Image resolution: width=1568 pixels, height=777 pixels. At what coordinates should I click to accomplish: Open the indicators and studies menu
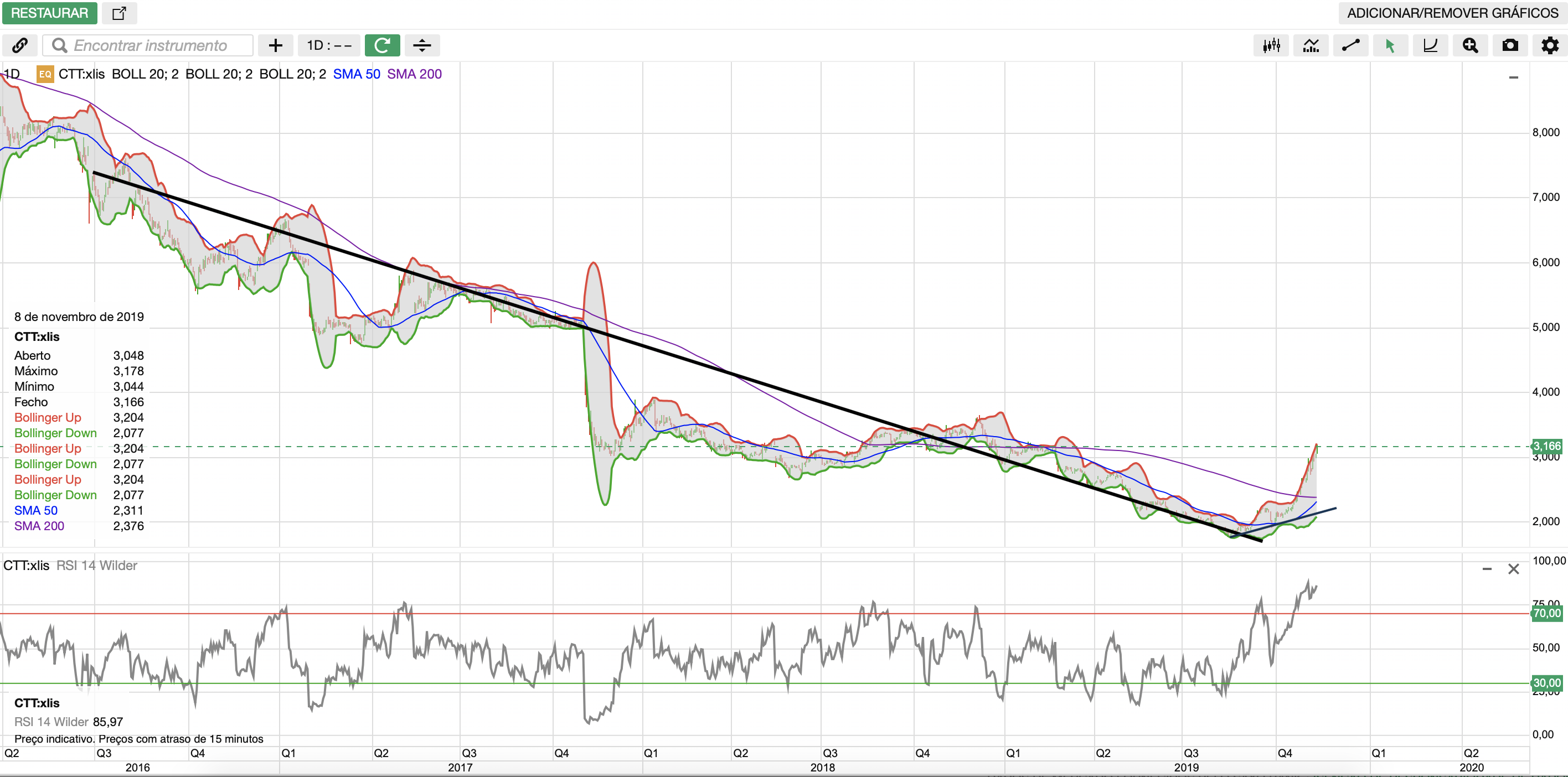tap(1311, 45)
